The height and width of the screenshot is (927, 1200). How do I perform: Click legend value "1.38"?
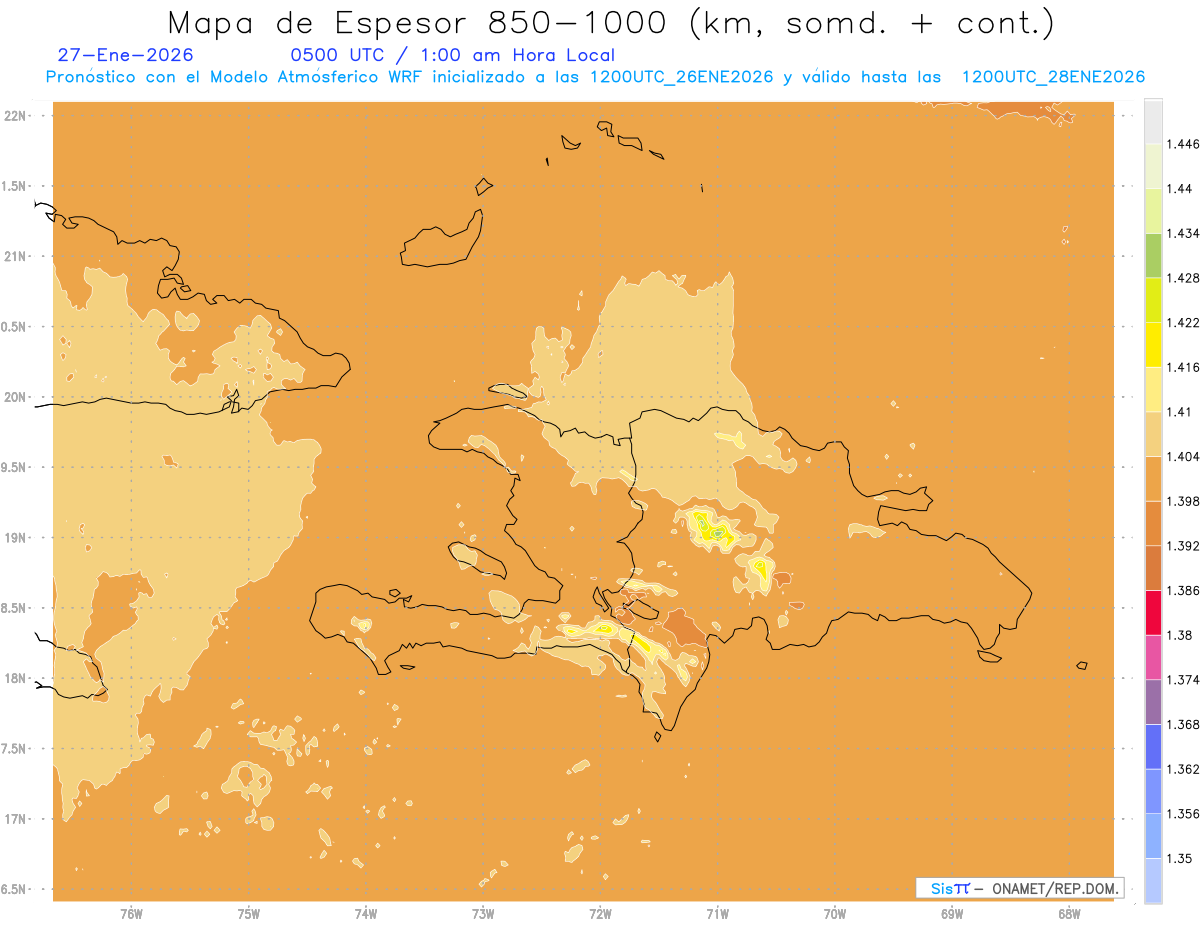coord(1180,635)
